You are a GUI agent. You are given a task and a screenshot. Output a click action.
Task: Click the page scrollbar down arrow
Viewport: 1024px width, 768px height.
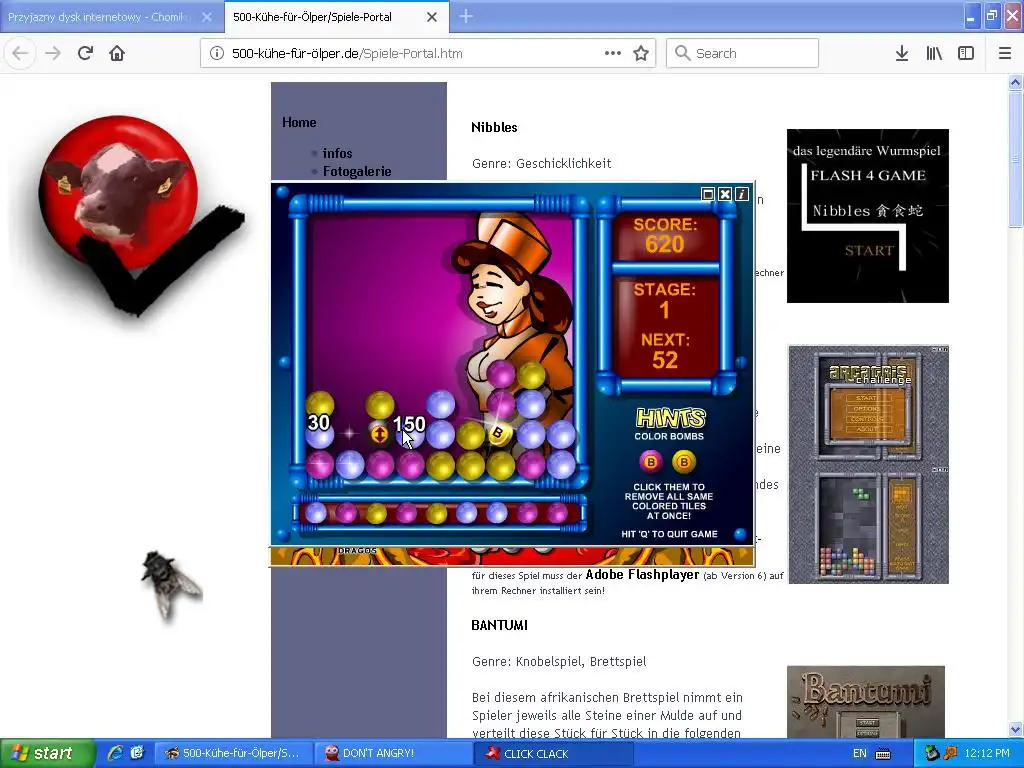[1015, 729]
